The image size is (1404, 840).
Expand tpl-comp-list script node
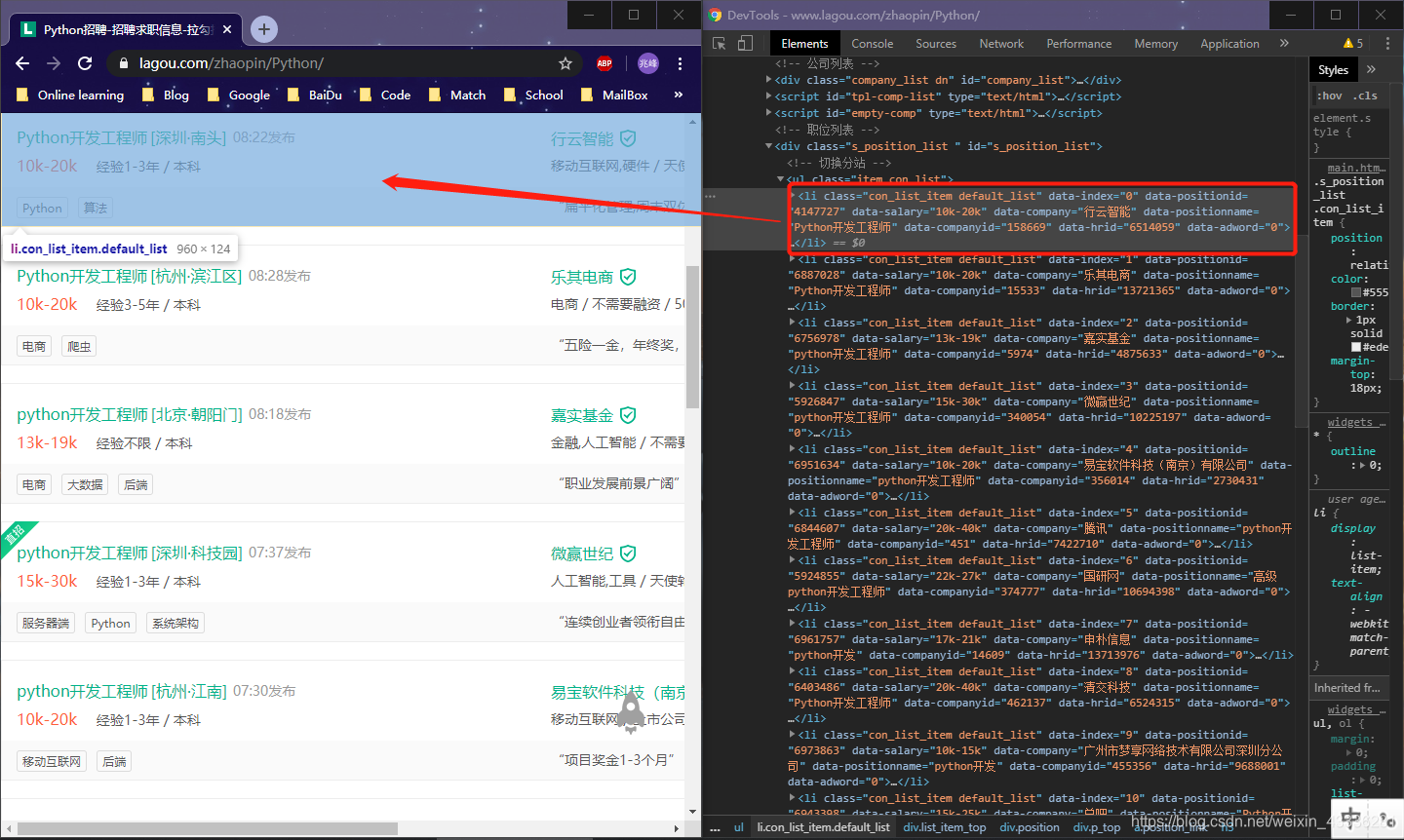coord(769,96)
